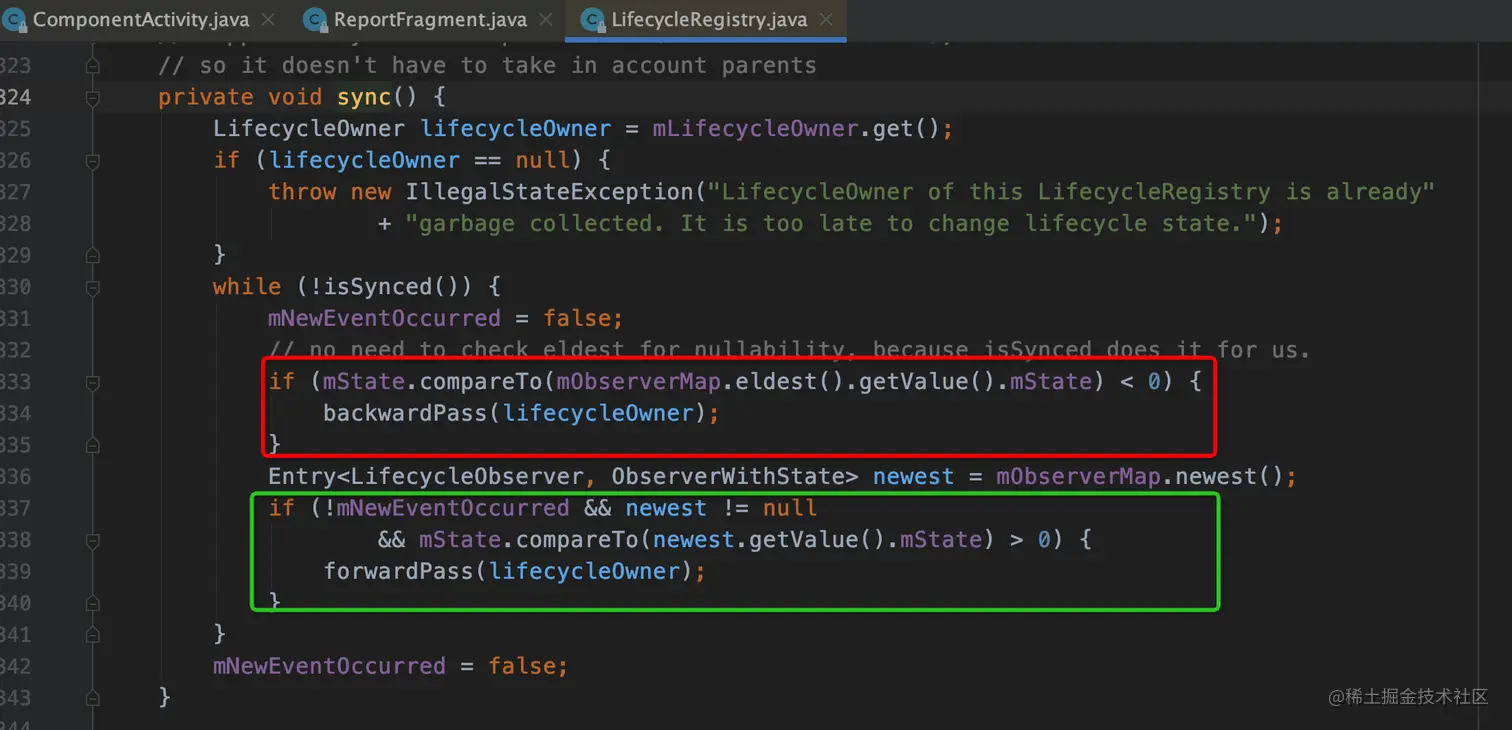Click the Java class icon on ReportFragment.java tab
This screenshot has height=730, width=1512.
[x=313, y=19]
